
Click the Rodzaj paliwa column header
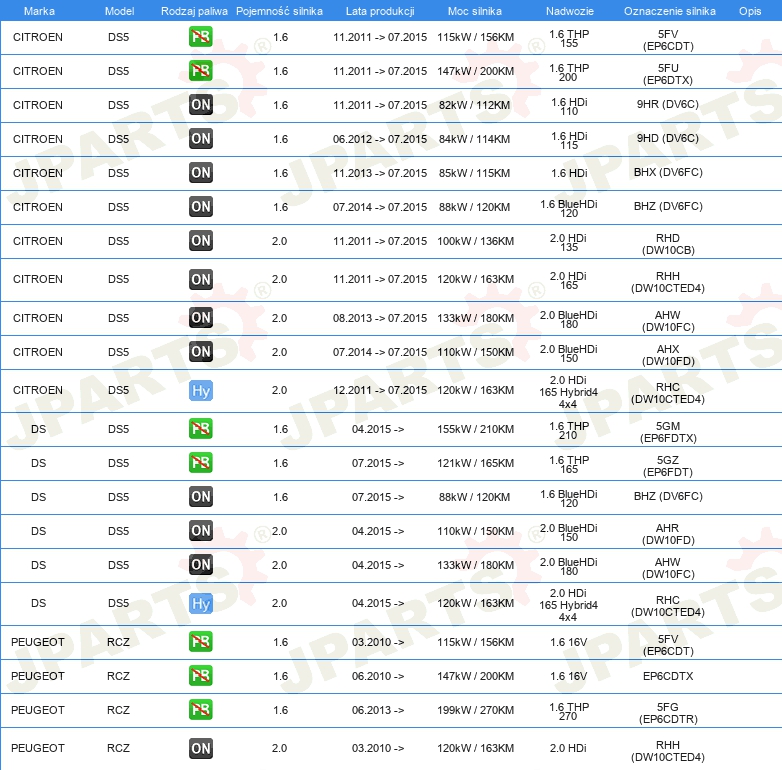[194, 10]
